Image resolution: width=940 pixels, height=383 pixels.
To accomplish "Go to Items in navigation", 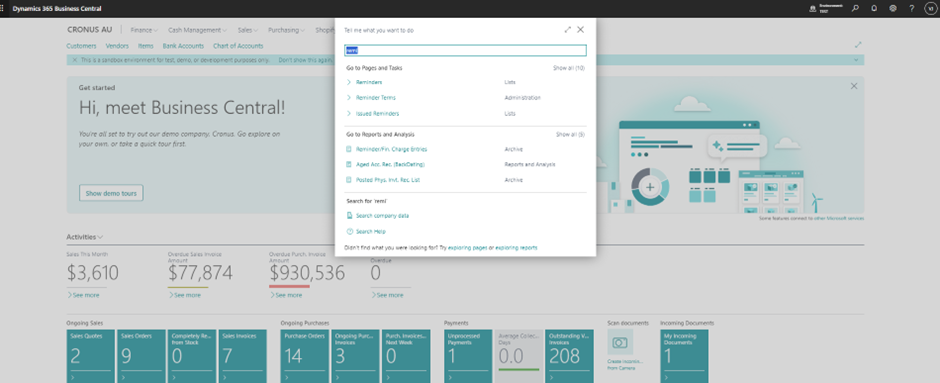I will tap(146, 46).
